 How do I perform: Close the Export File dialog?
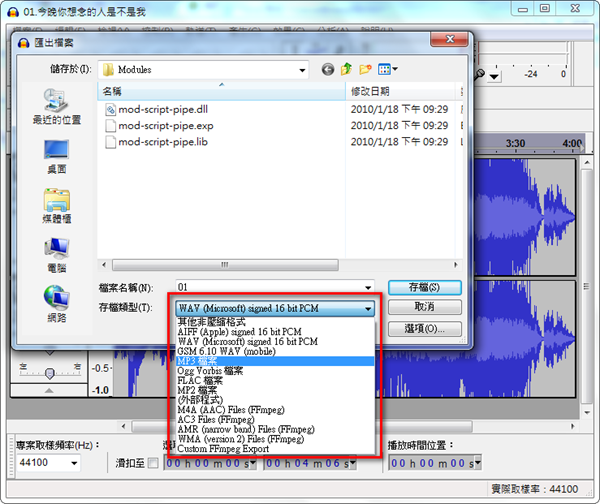click(x=450, y=39)
